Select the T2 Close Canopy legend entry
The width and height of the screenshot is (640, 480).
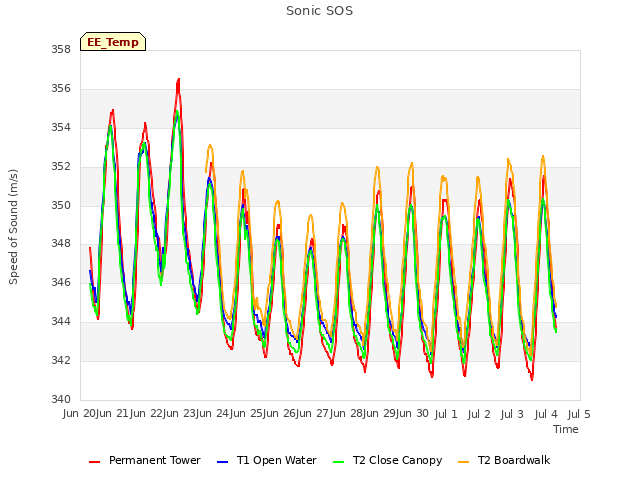(387, 460)
